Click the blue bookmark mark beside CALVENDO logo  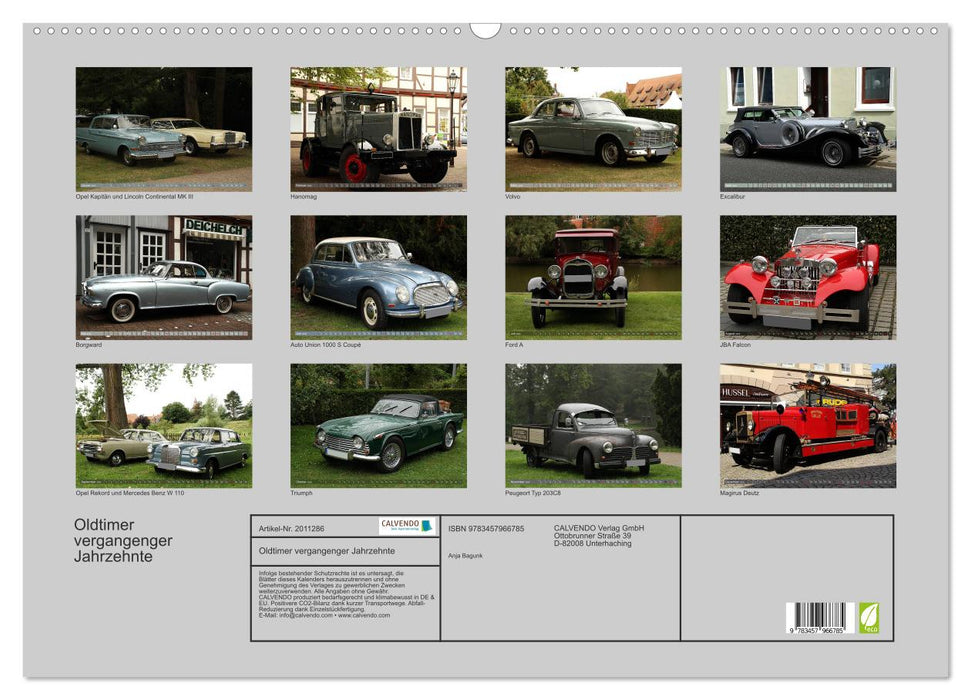tap(426, 525)
